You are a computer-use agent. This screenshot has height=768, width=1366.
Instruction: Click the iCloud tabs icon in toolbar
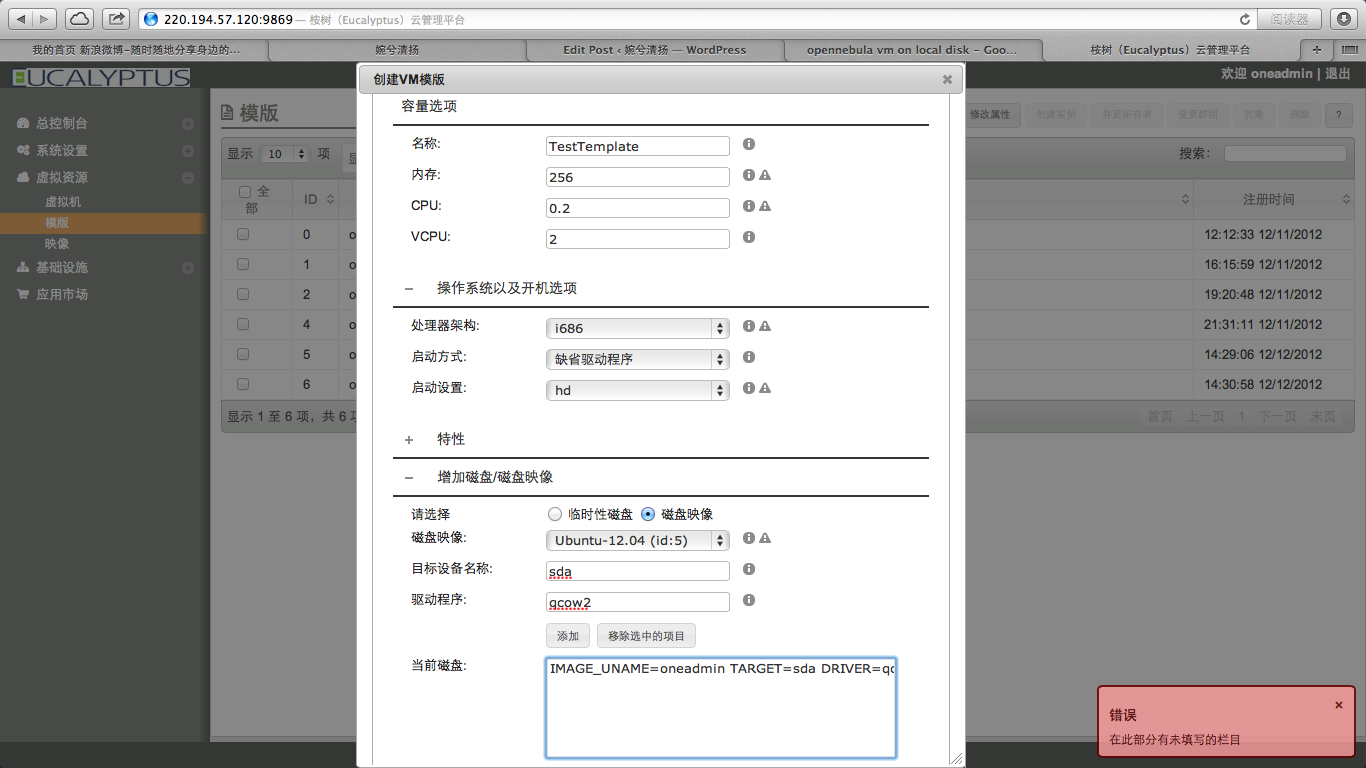(79, 19)
